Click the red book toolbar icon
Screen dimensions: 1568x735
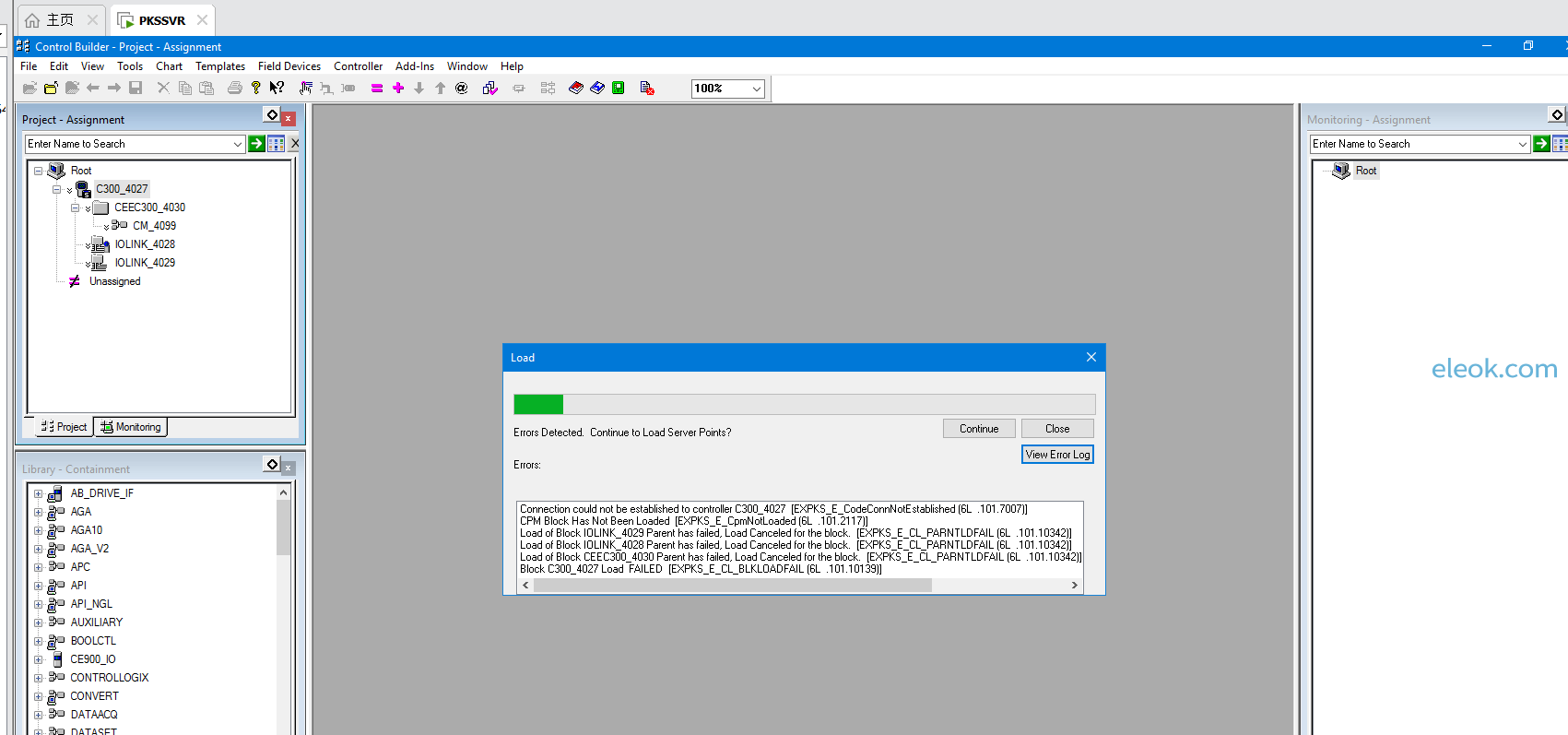576,88
